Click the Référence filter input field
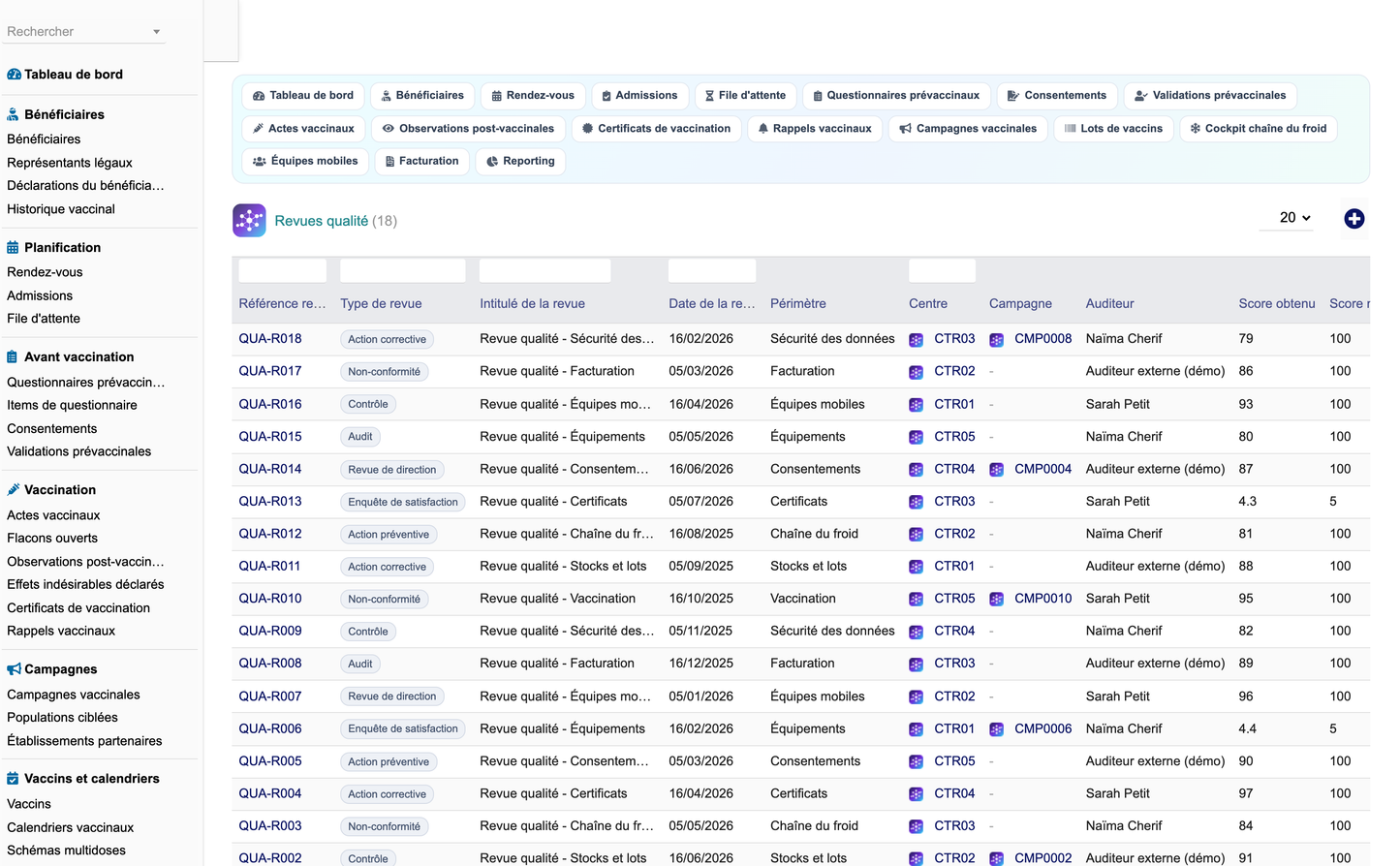The width and height of the screenshot is (1400, 866). (x=283, y=270)
